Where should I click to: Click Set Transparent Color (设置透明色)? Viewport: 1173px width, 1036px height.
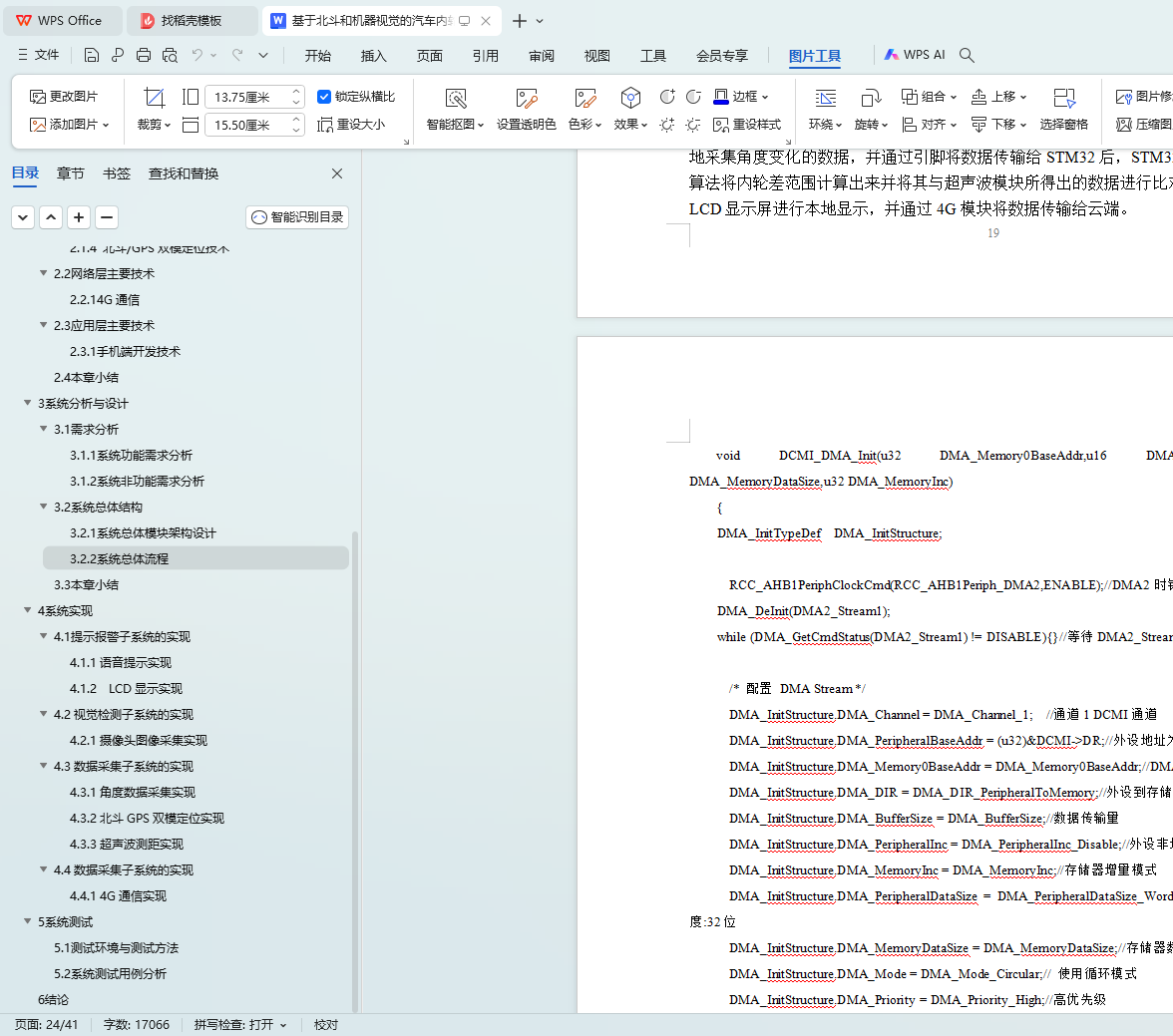pyautogui.click(x=526, y=110)
